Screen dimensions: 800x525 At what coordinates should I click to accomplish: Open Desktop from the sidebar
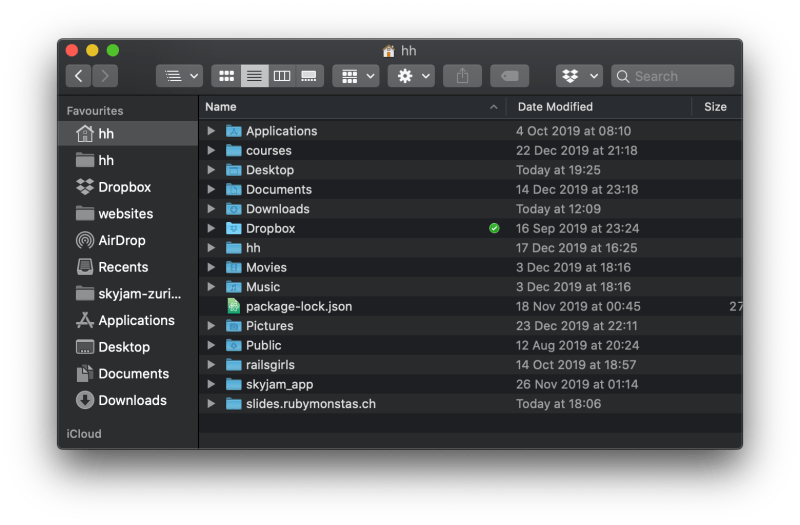pyautogui.click(x=128, y=347)
